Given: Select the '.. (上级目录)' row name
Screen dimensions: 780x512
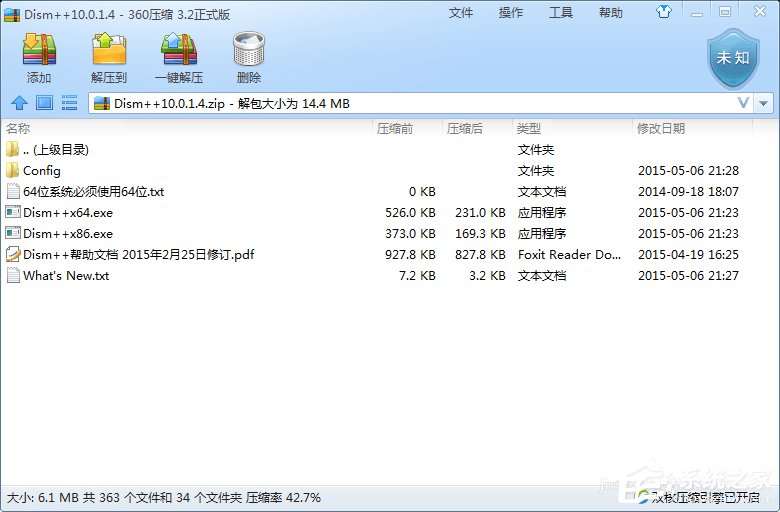Looking at the screenshot, I should [56, 150].
